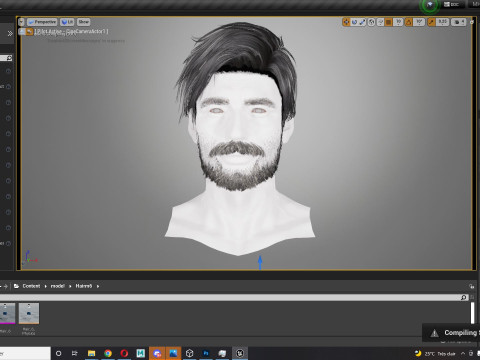Open the scale snap value 0.25 dropdown
The image size is (480, 360).
point(442,22)
